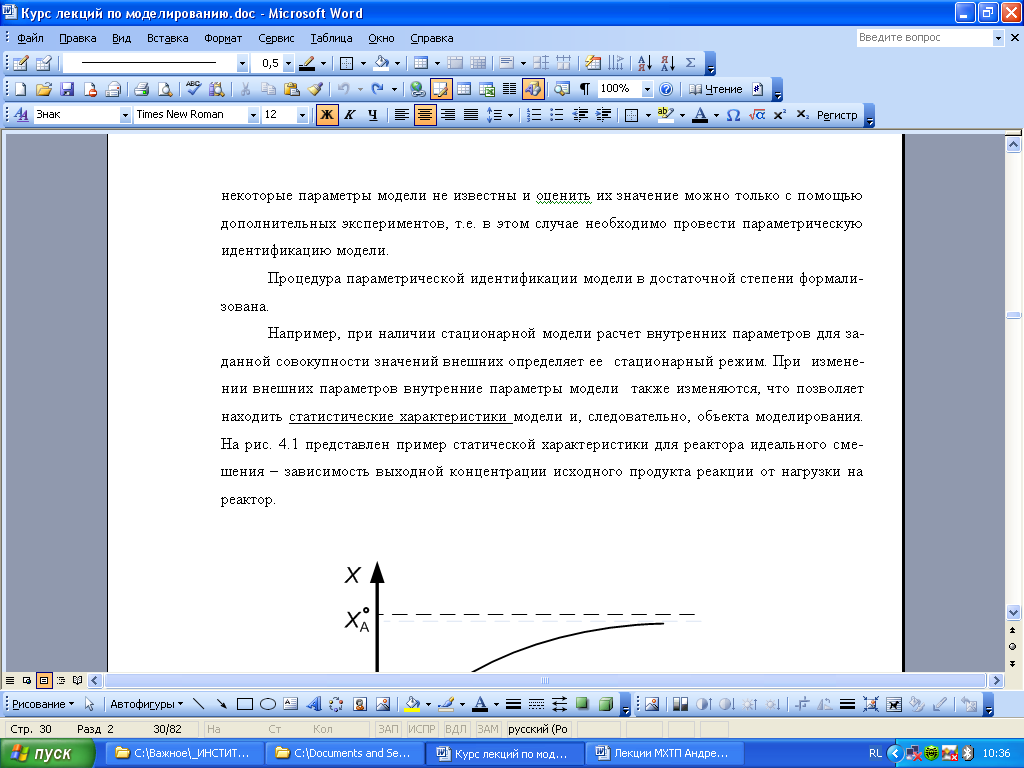Click the AutoSum sigma icon
This screenshot has height=768, width=1024.
690,63
